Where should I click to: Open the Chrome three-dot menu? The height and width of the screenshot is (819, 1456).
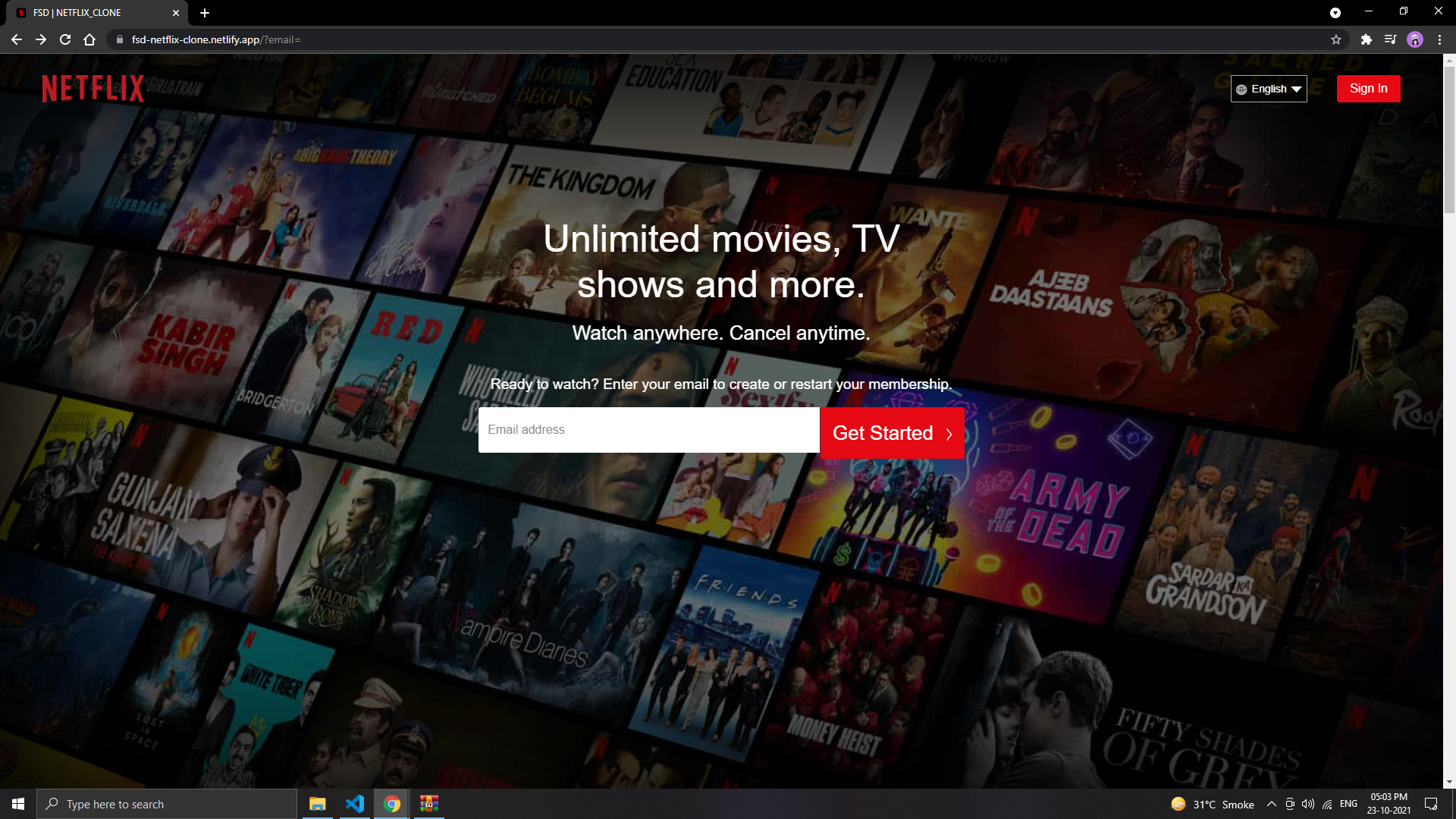pos(1439,39)
